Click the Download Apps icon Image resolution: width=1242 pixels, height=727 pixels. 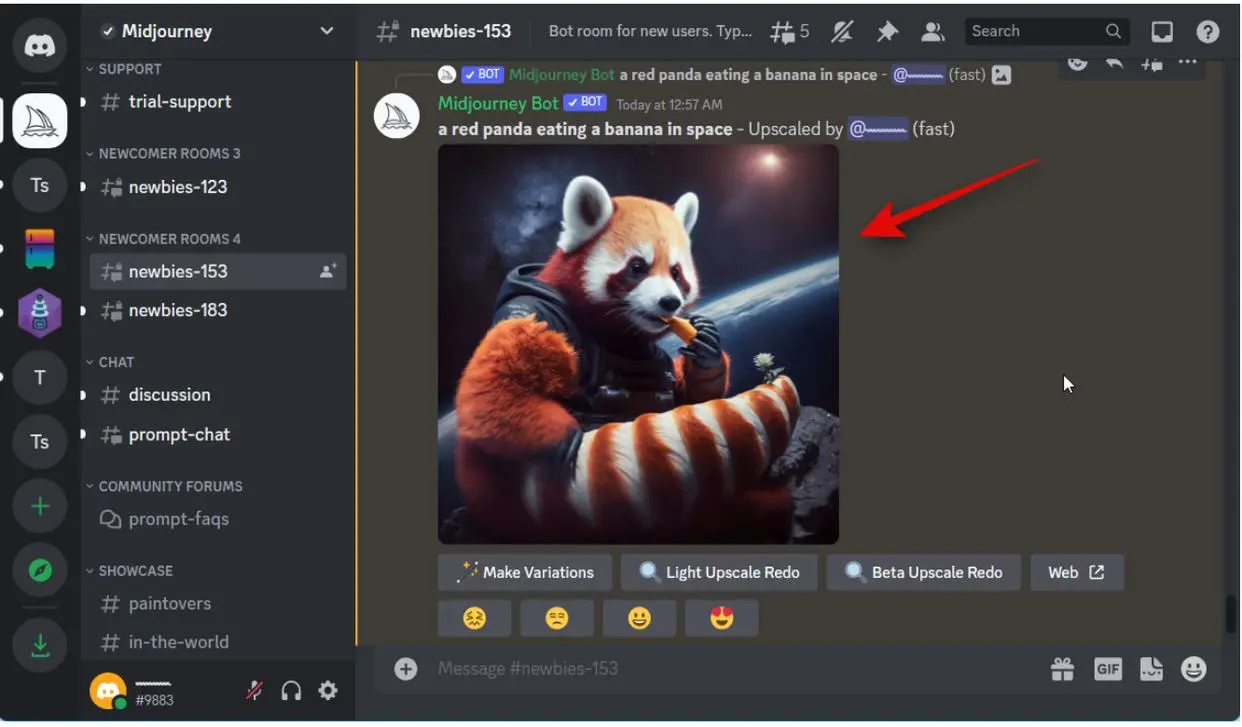(40, 647)
